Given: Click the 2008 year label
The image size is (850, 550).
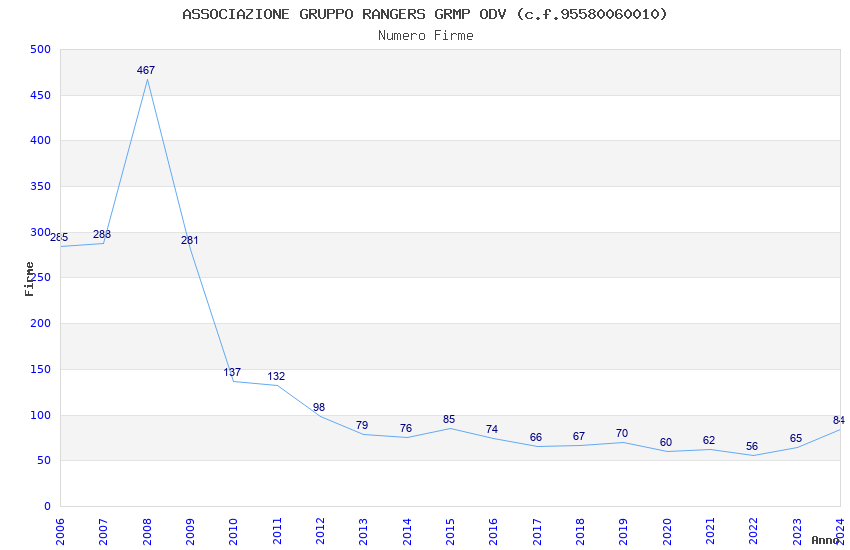Looking at the screenshot, I should point(147,532).
